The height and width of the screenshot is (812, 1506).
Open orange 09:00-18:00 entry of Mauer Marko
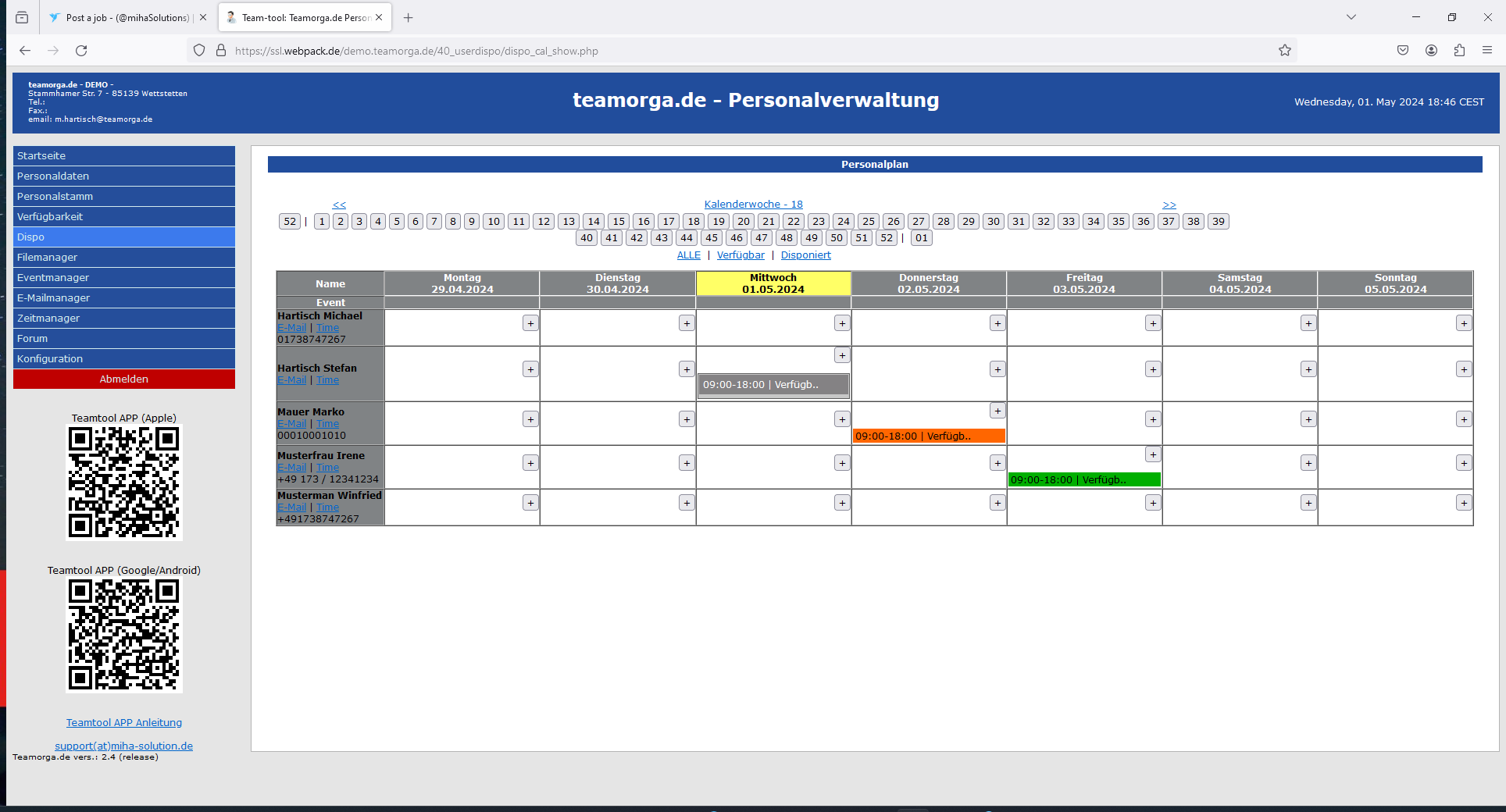coord(928,436)
